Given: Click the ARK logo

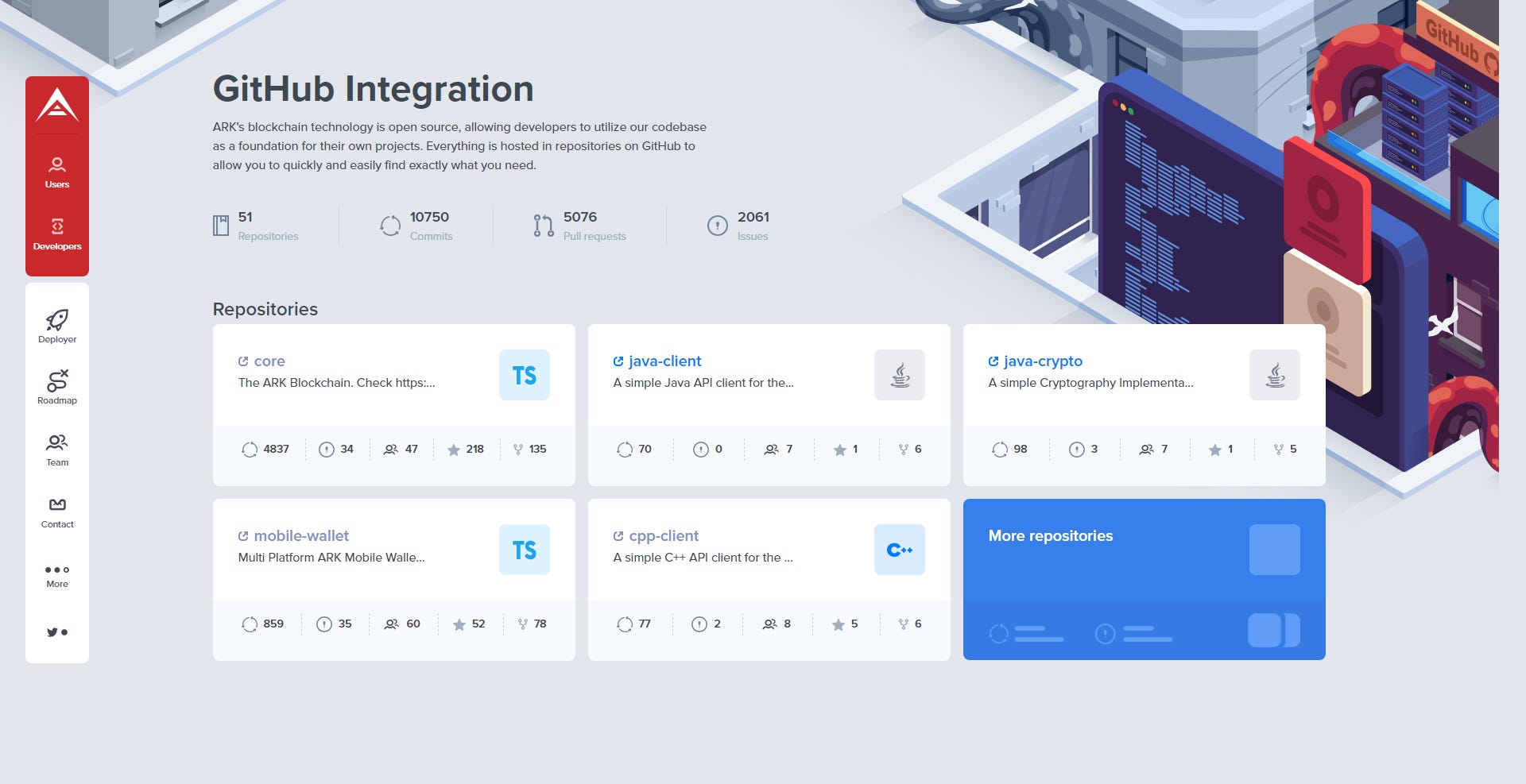Looking at the screenshot, I should 56,106.
